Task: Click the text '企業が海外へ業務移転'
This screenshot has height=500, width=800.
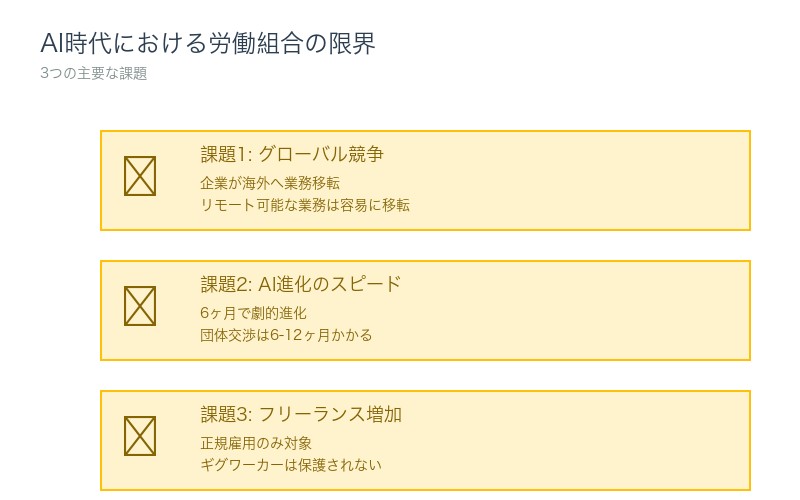Action: [x=270, y=183]
